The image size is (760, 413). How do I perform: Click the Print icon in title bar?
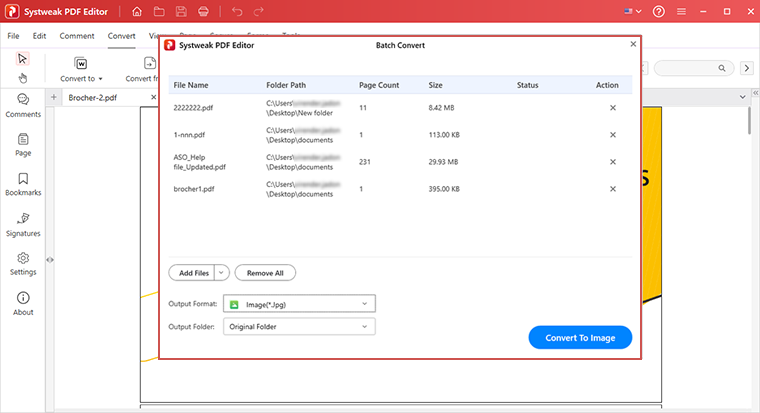[x=204, y=12]
